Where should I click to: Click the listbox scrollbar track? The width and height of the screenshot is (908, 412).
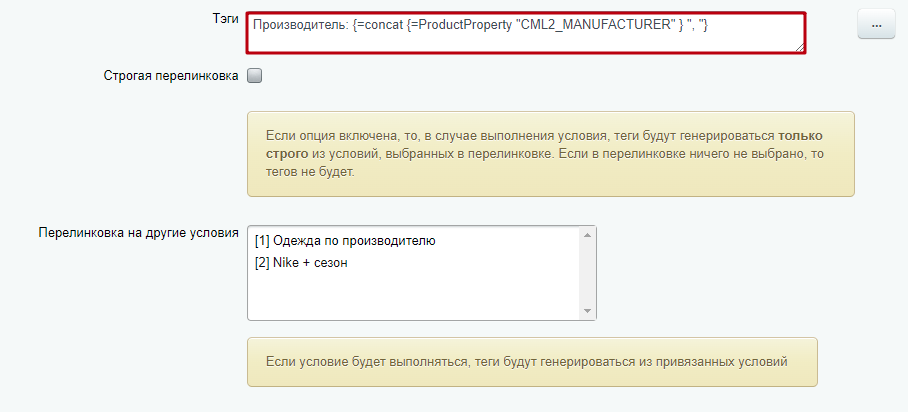click(587, 273)
